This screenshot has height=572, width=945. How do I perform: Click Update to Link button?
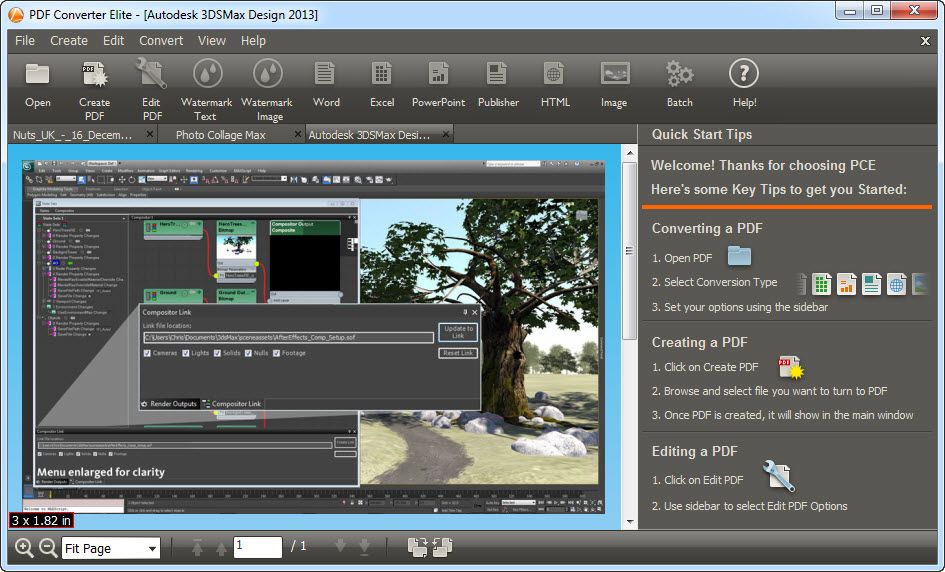[x=458, y=332]
